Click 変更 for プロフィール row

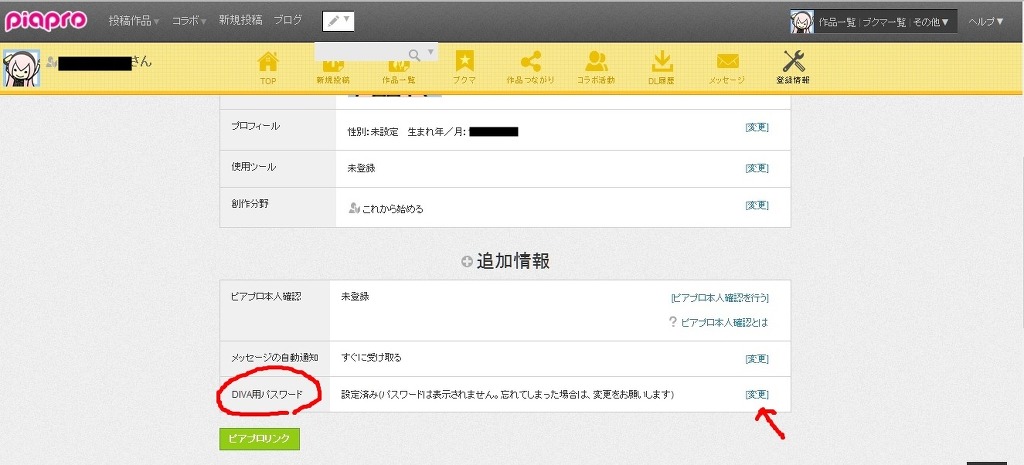[757, 127]
